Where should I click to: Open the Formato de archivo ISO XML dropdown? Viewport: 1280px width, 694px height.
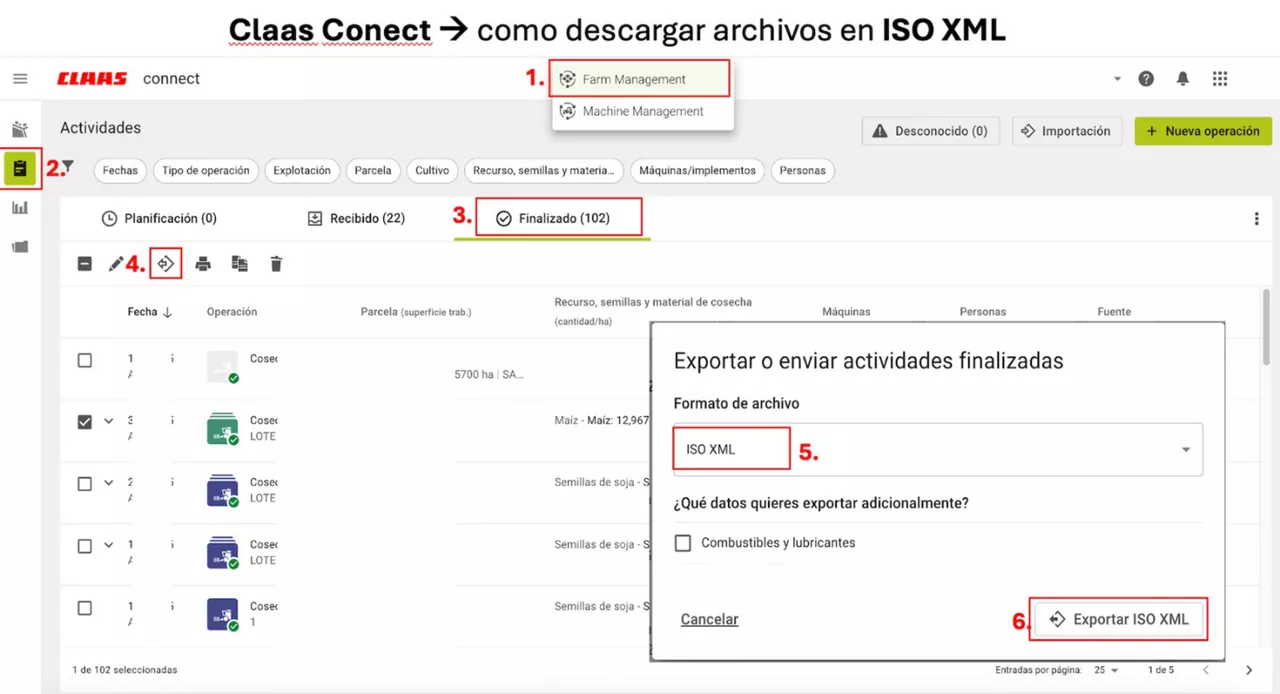[938, 449]
